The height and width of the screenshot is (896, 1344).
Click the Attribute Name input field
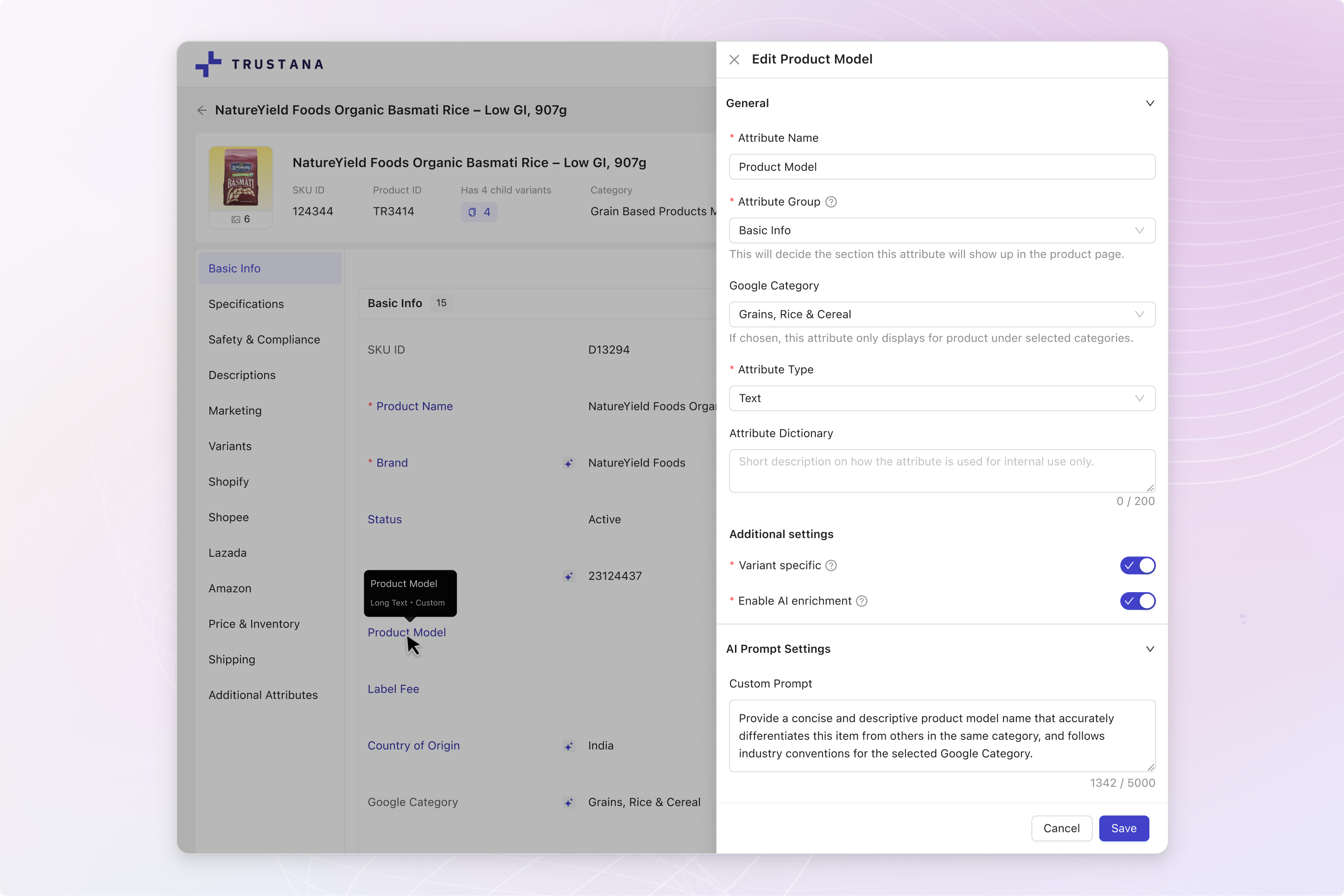942,167
